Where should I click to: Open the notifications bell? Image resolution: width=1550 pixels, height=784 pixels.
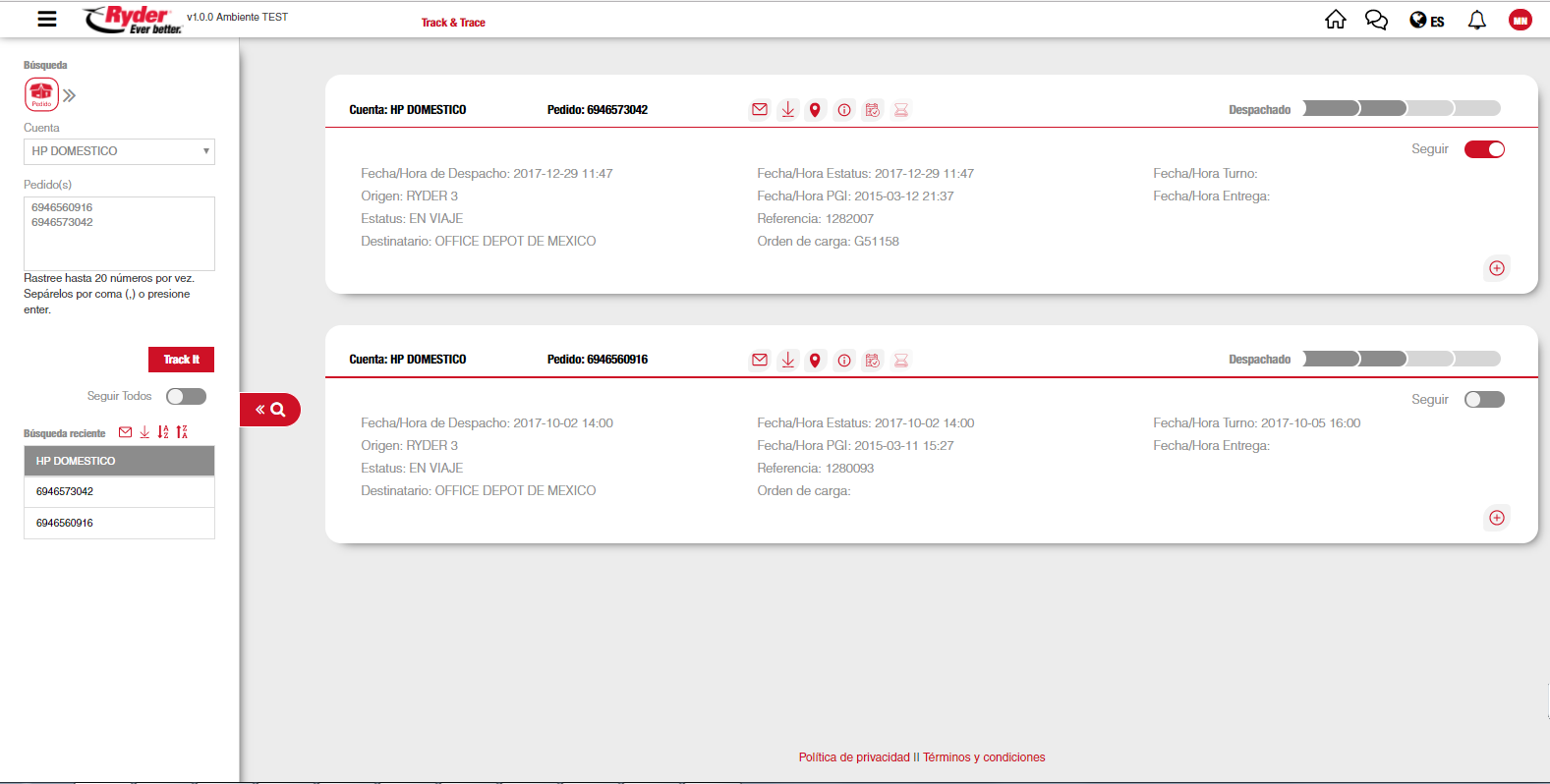coord(1476,20)
